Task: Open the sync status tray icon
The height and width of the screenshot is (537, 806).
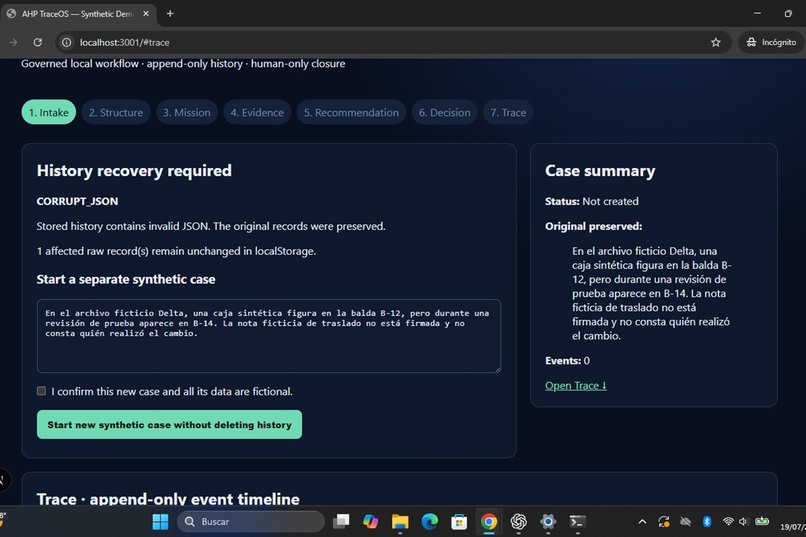Action: coord(664,522)
